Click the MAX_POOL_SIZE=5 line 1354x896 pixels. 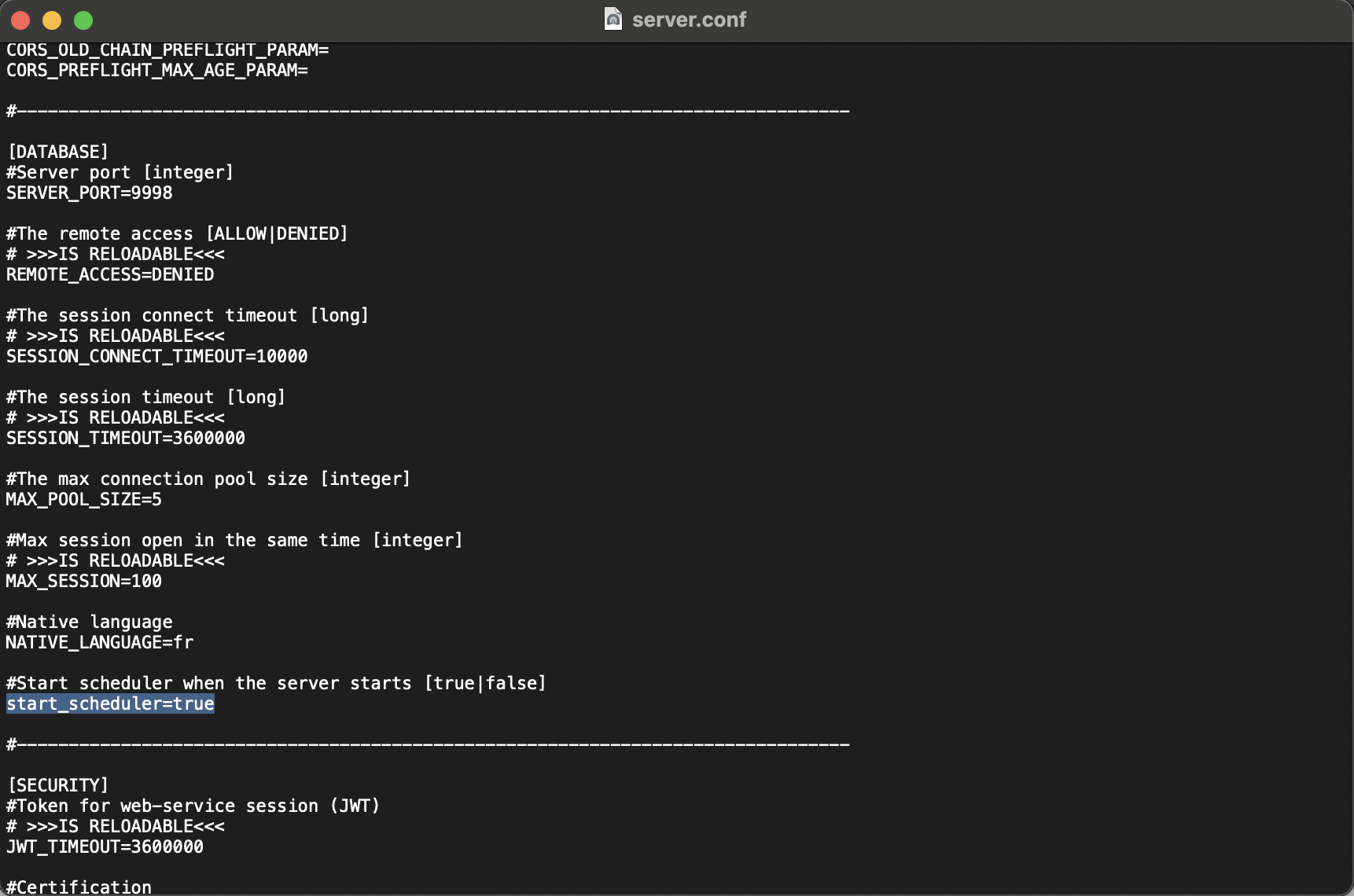coord(84,500)
